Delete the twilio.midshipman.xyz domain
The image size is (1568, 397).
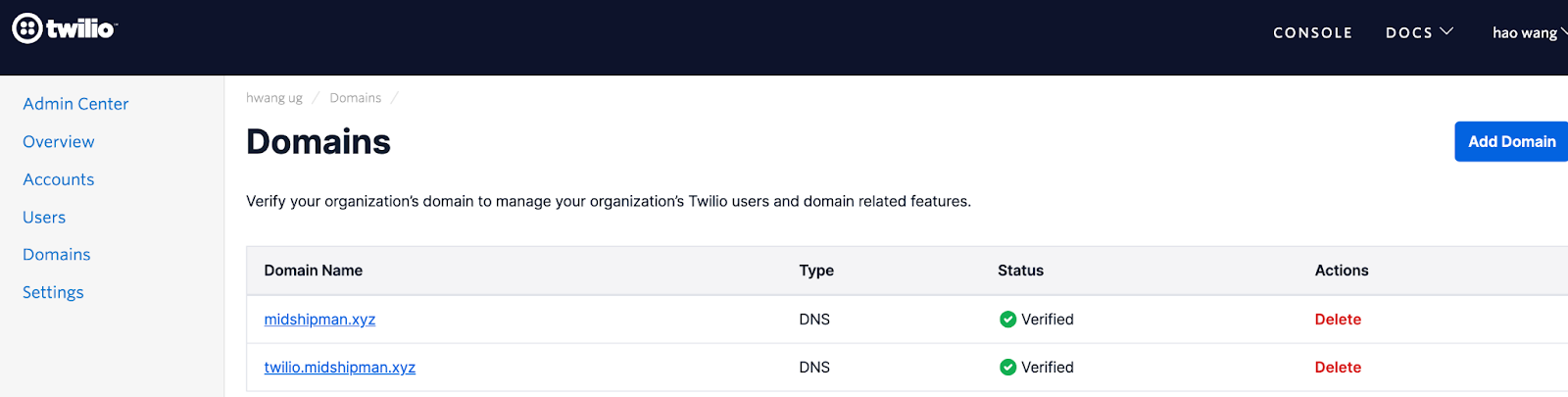click(1338, 368)
